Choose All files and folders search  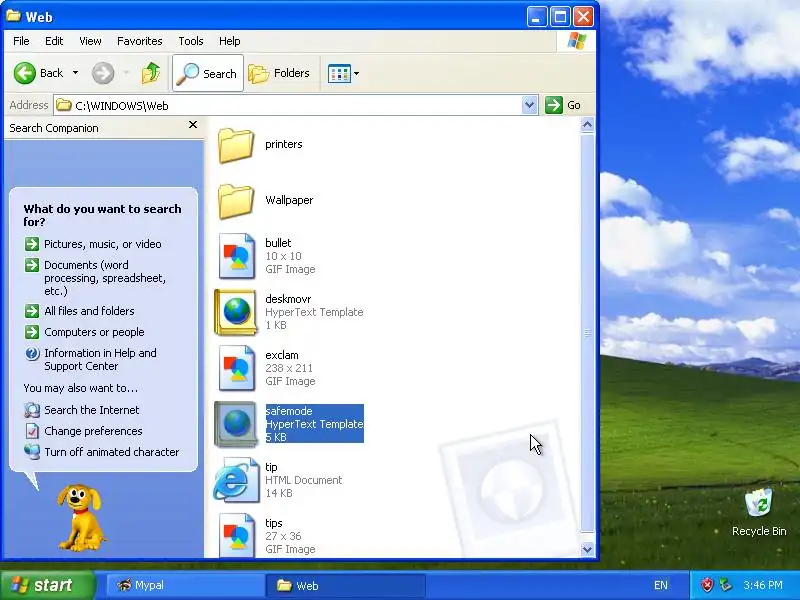pos(89,311)
